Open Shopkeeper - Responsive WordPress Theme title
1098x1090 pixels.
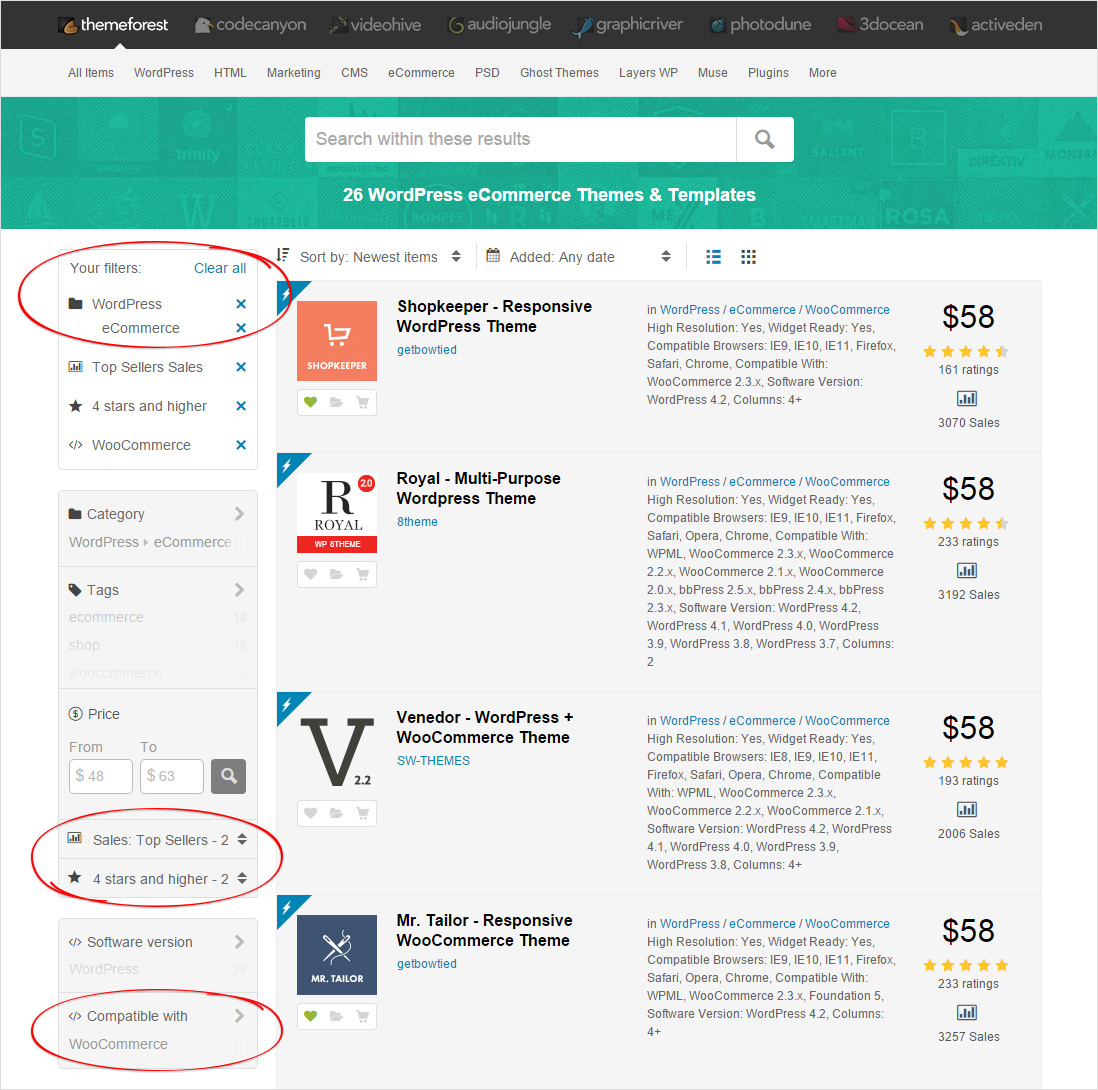coord(494,316)
